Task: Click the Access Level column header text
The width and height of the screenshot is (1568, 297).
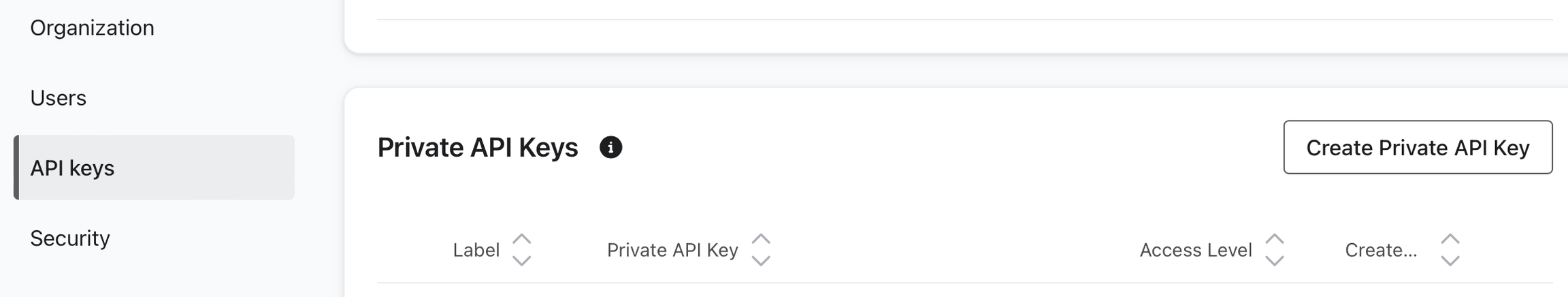Action: 1196,250
